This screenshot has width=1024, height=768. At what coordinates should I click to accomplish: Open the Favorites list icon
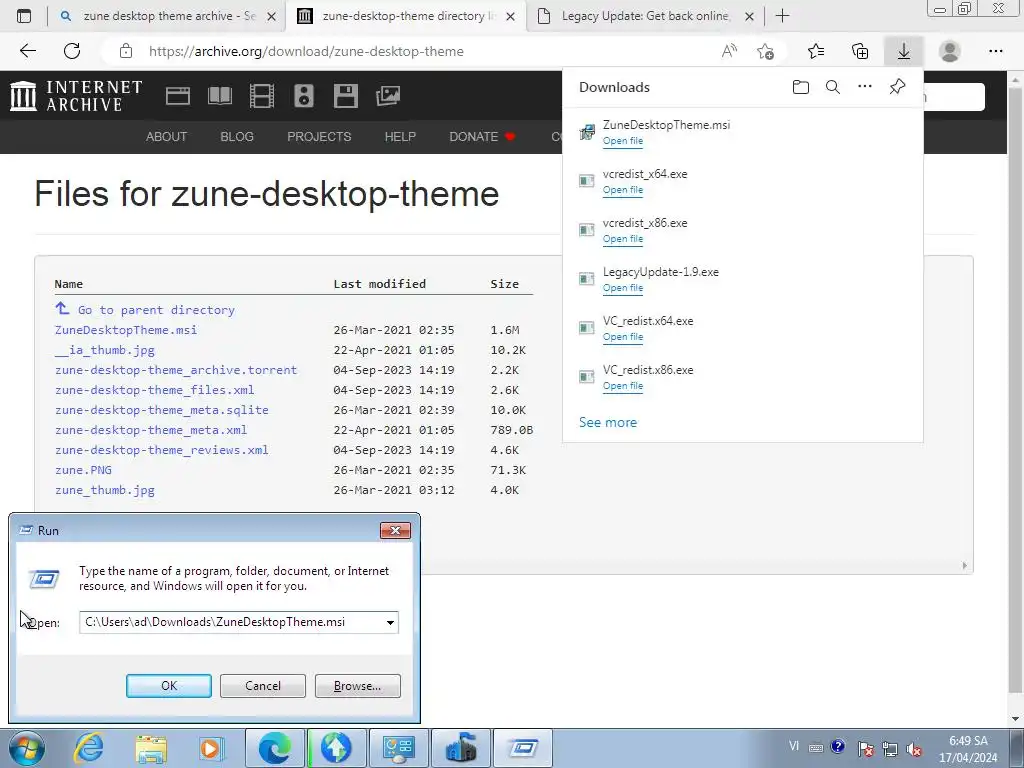coord(816,51)
